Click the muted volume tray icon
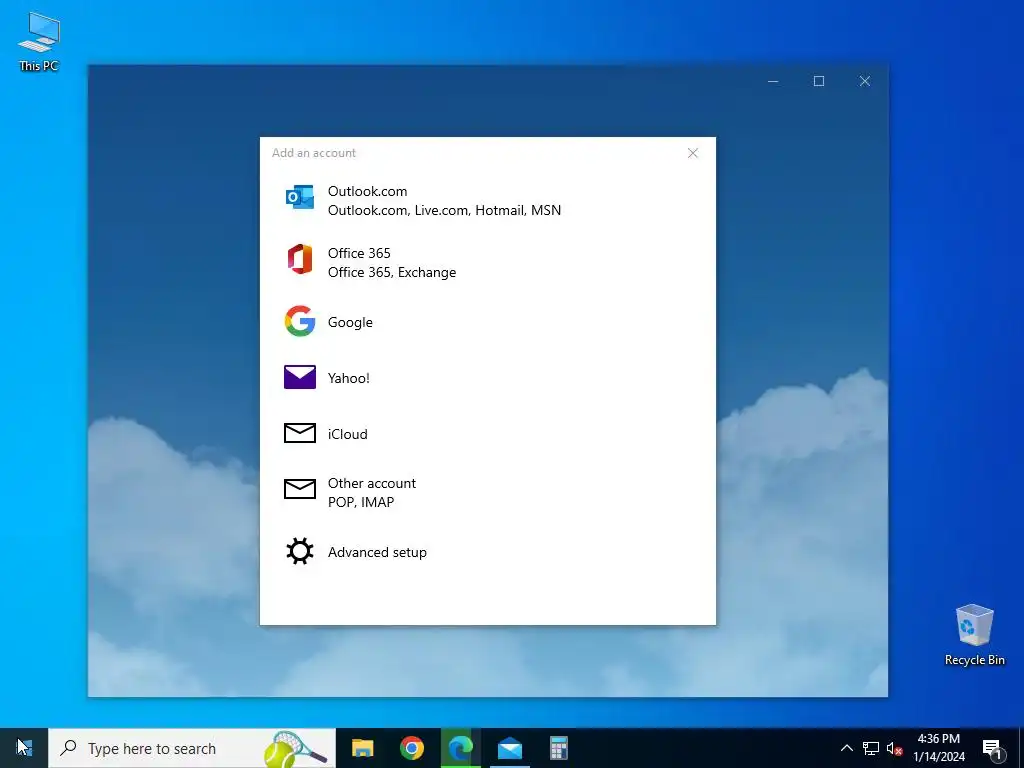The width and height of the screenshot is (1024, 768). click(x=894, y=748)
